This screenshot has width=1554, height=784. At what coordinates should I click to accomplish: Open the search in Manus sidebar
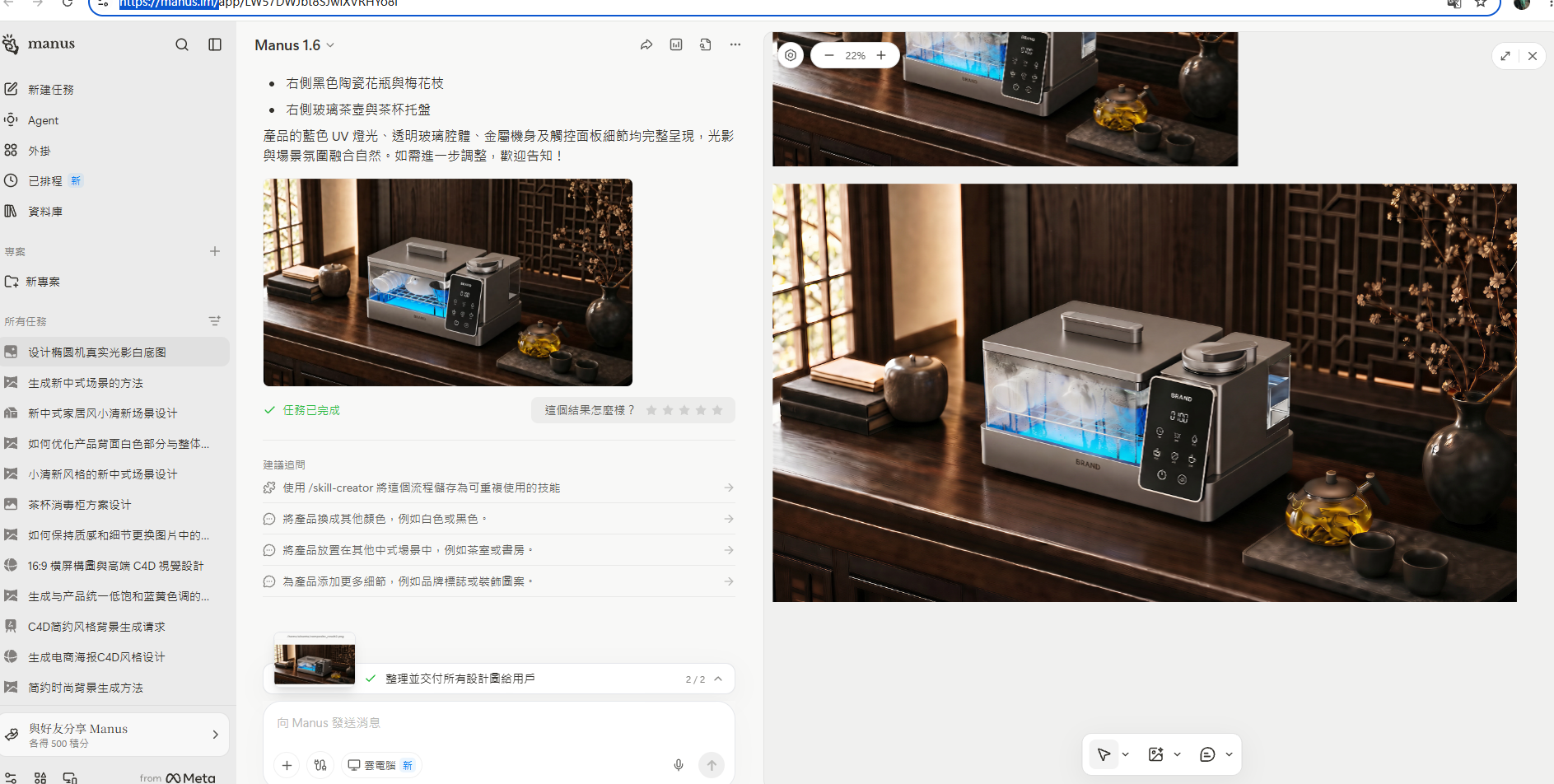(182, 44)
